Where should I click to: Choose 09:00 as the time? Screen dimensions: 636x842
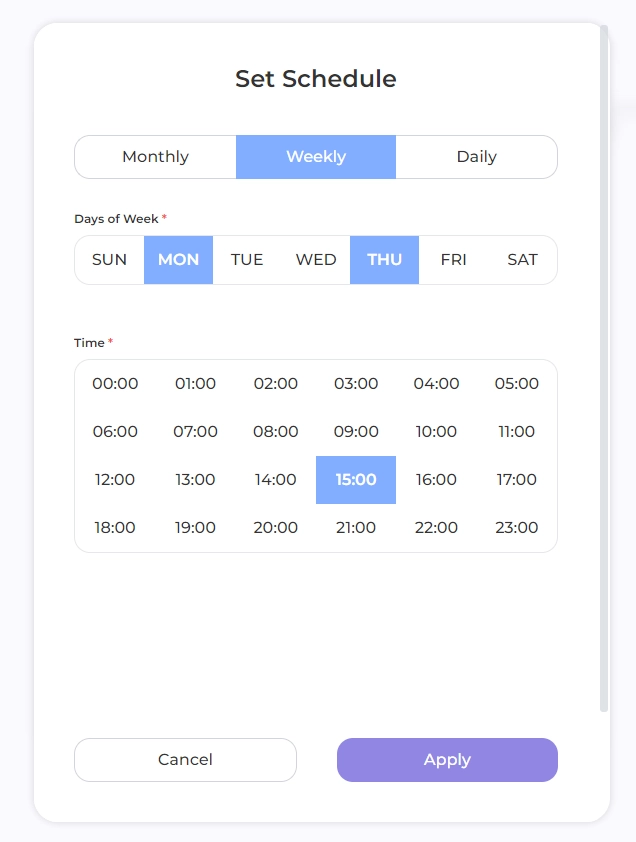click(356, 432)
